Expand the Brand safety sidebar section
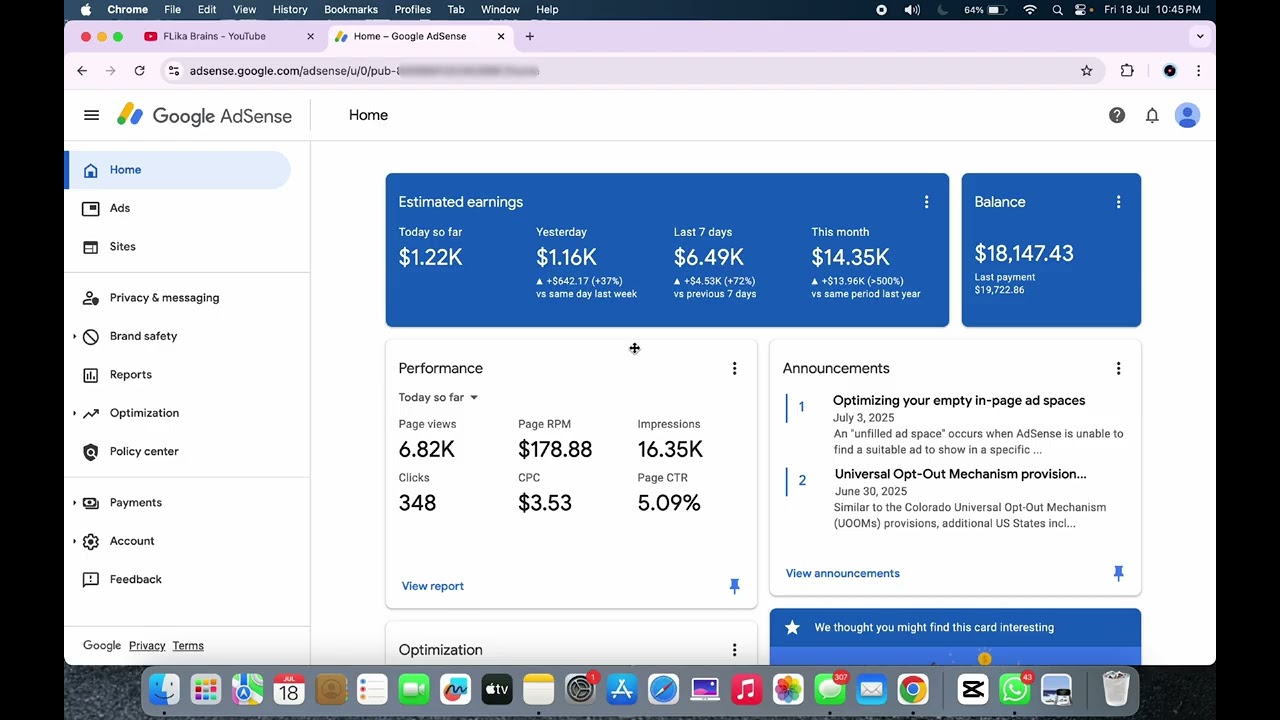Screen dimensions: 1280x720 point(74,336)
